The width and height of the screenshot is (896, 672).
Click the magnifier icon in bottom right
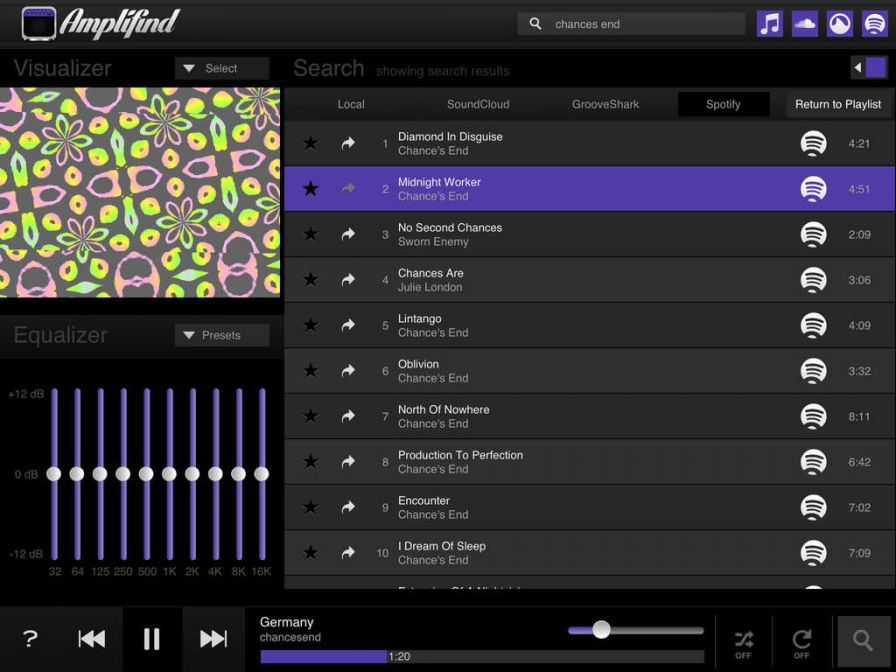(x=863, y=639)
